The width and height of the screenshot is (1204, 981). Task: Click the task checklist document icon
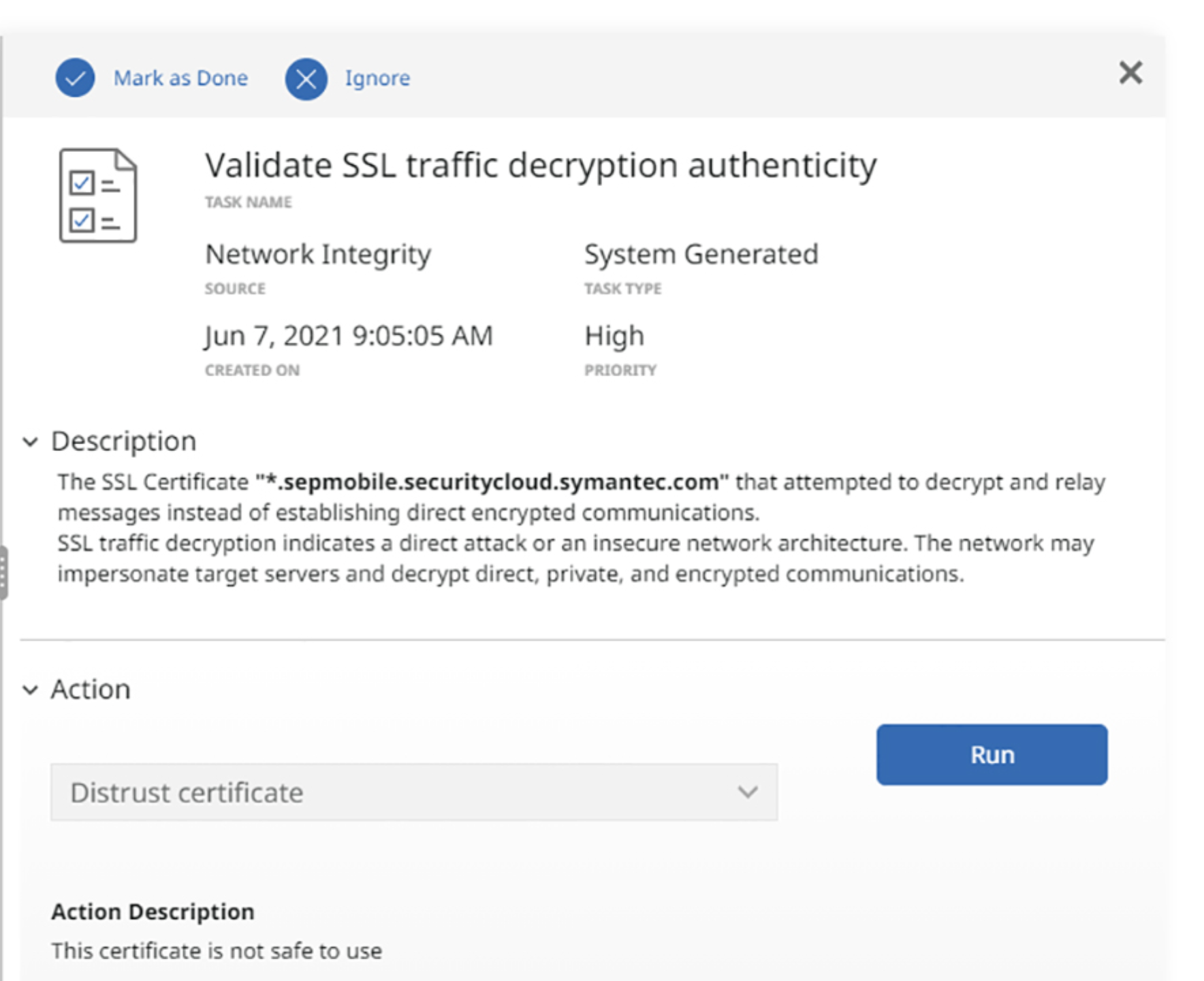pyautogui.click(x=98, y=196)
